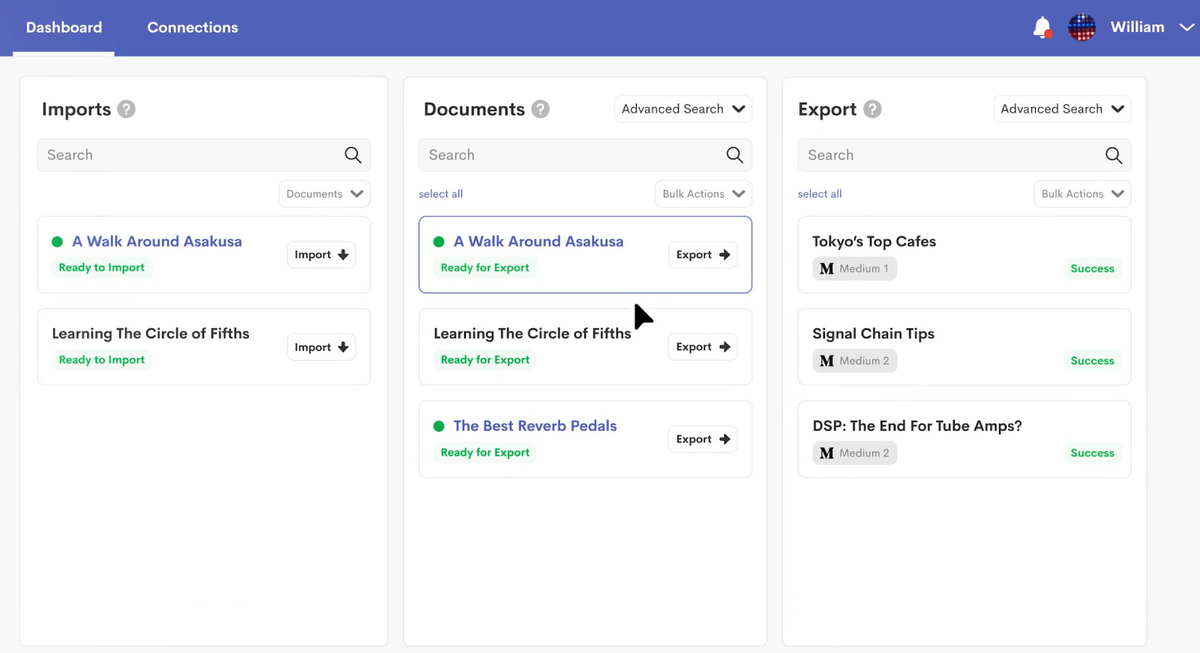The image size is (1200, 653).
Task: Click Ready for Export under Best Reverb Pedals
Action: pos(485,452)
